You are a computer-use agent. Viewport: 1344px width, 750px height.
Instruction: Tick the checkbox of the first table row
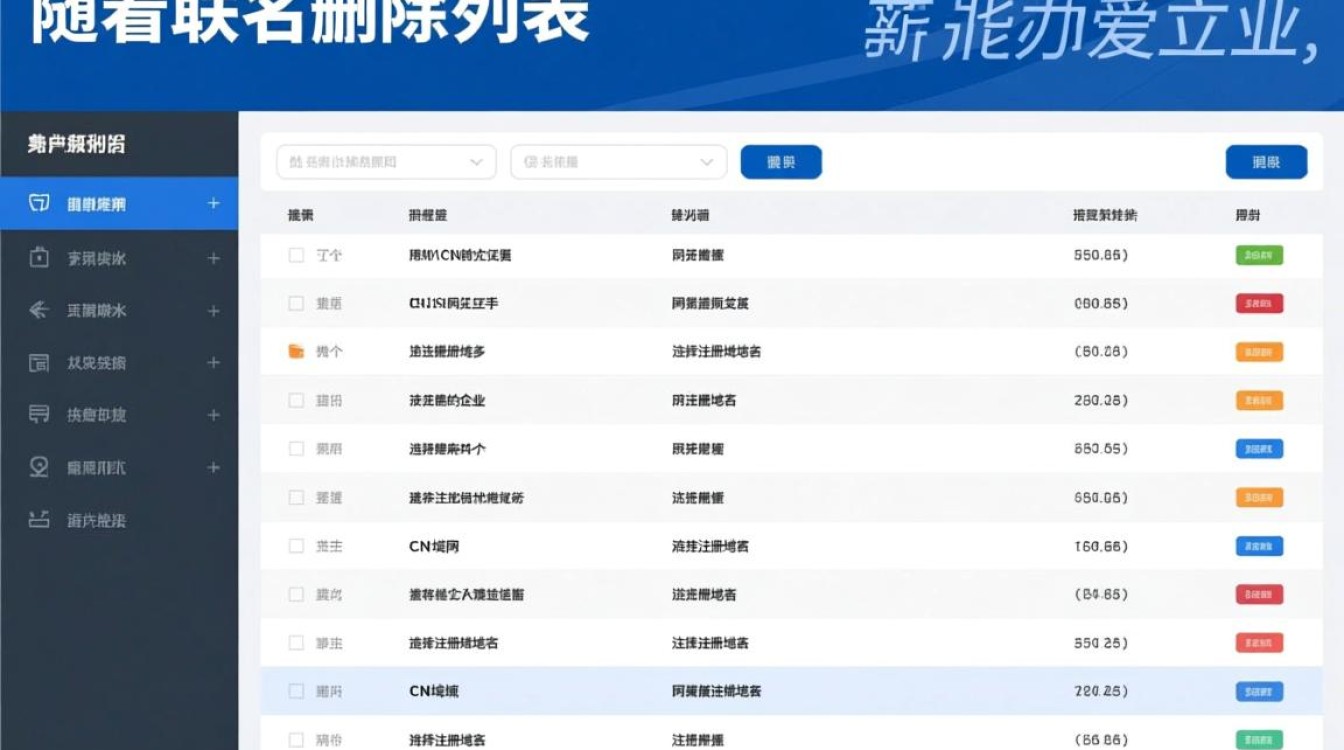click(296, 255)
